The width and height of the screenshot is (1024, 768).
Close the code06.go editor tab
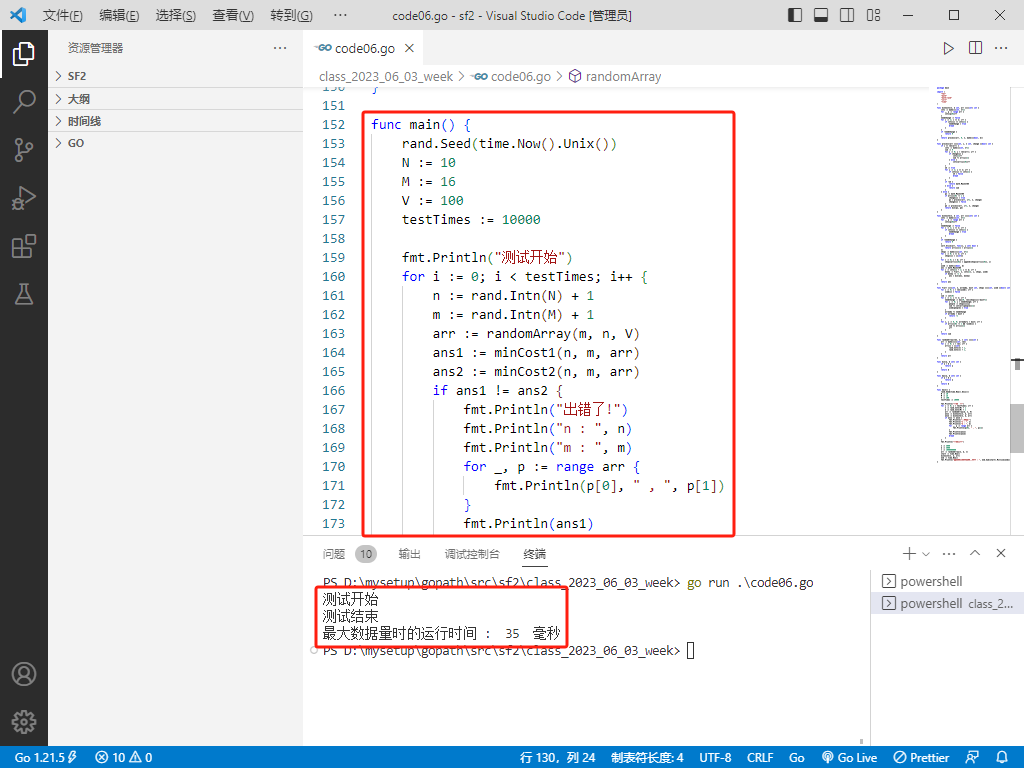[x=409, y=48]
